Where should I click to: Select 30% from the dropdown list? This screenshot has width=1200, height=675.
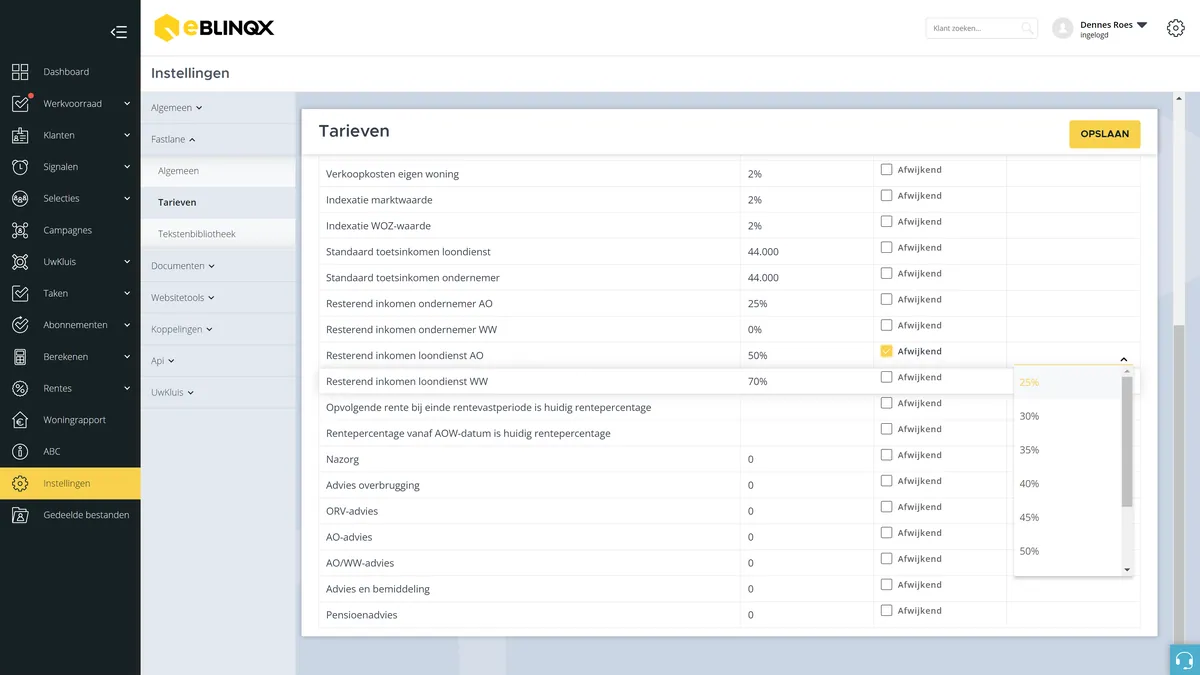click(x=1067, y=416)
